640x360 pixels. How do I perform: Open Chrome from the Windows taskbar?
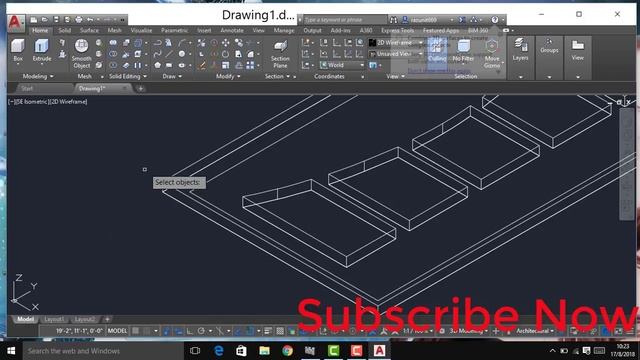point(287,351)
